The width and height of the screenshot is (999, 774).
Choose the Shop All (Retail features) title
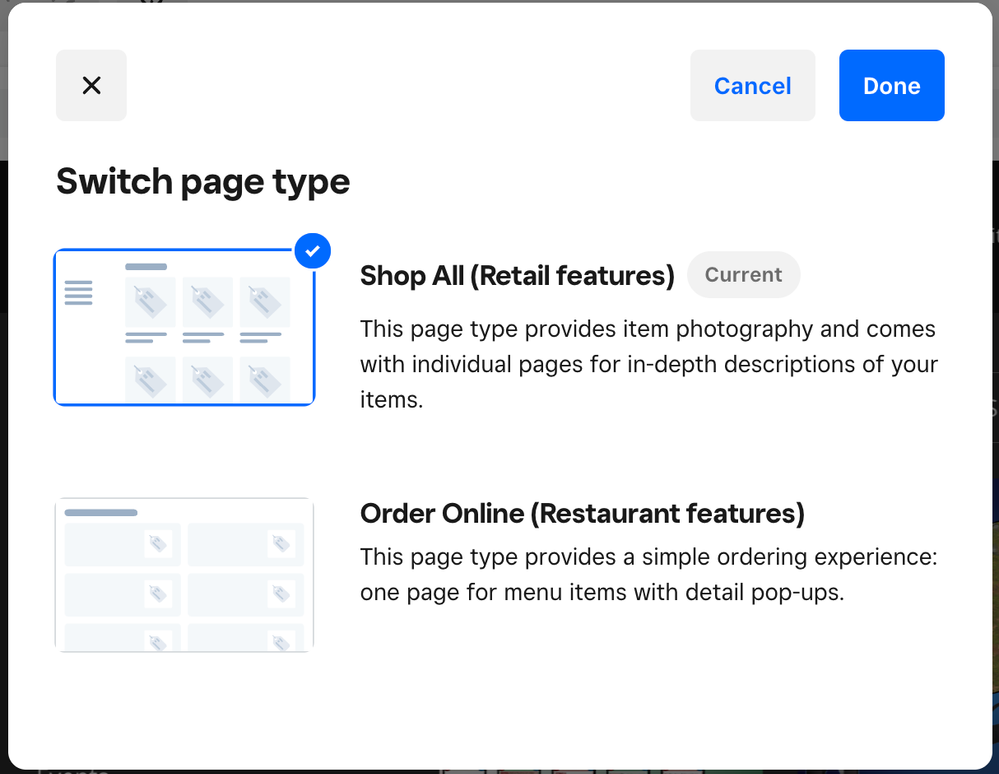(x=517, y=275)
